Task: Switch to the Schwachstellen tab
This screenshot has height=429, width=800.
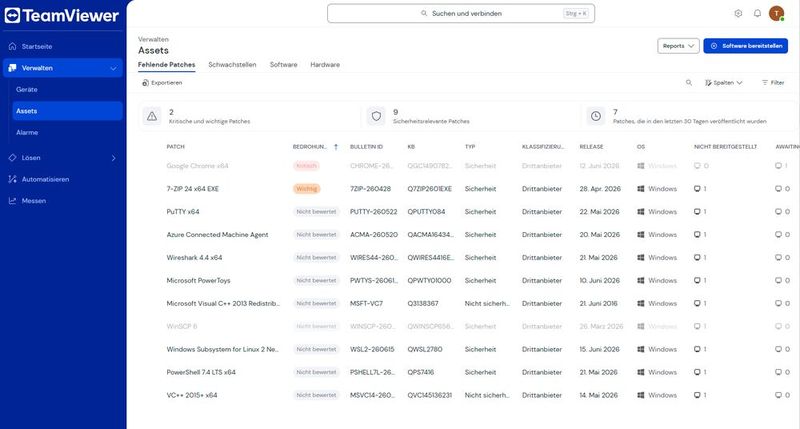Action: (x=232, y=65)
